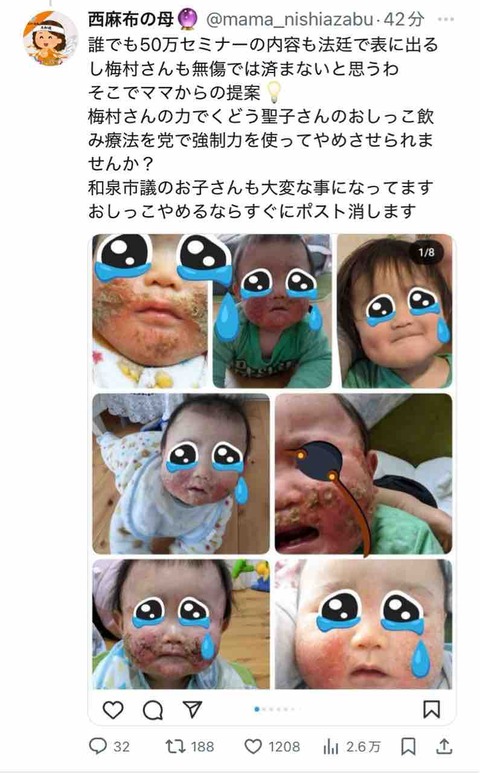Tap the comment bubble inside embedded image
The height and width of the screenshot is (773, 480).
[153, 710]
